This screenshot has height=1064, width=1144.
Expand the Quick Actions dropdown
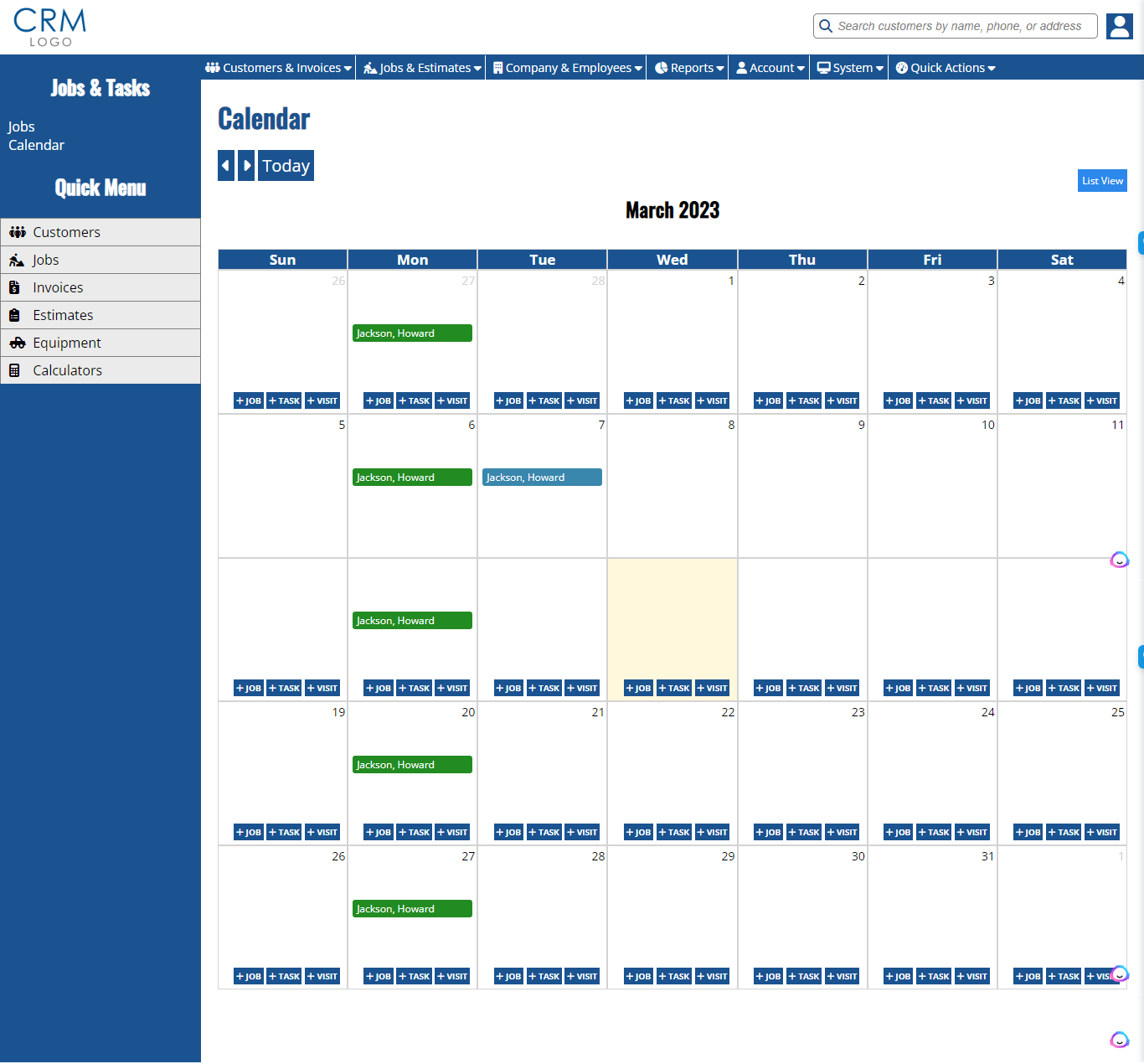pyautogui.click(x=946, y=68)
